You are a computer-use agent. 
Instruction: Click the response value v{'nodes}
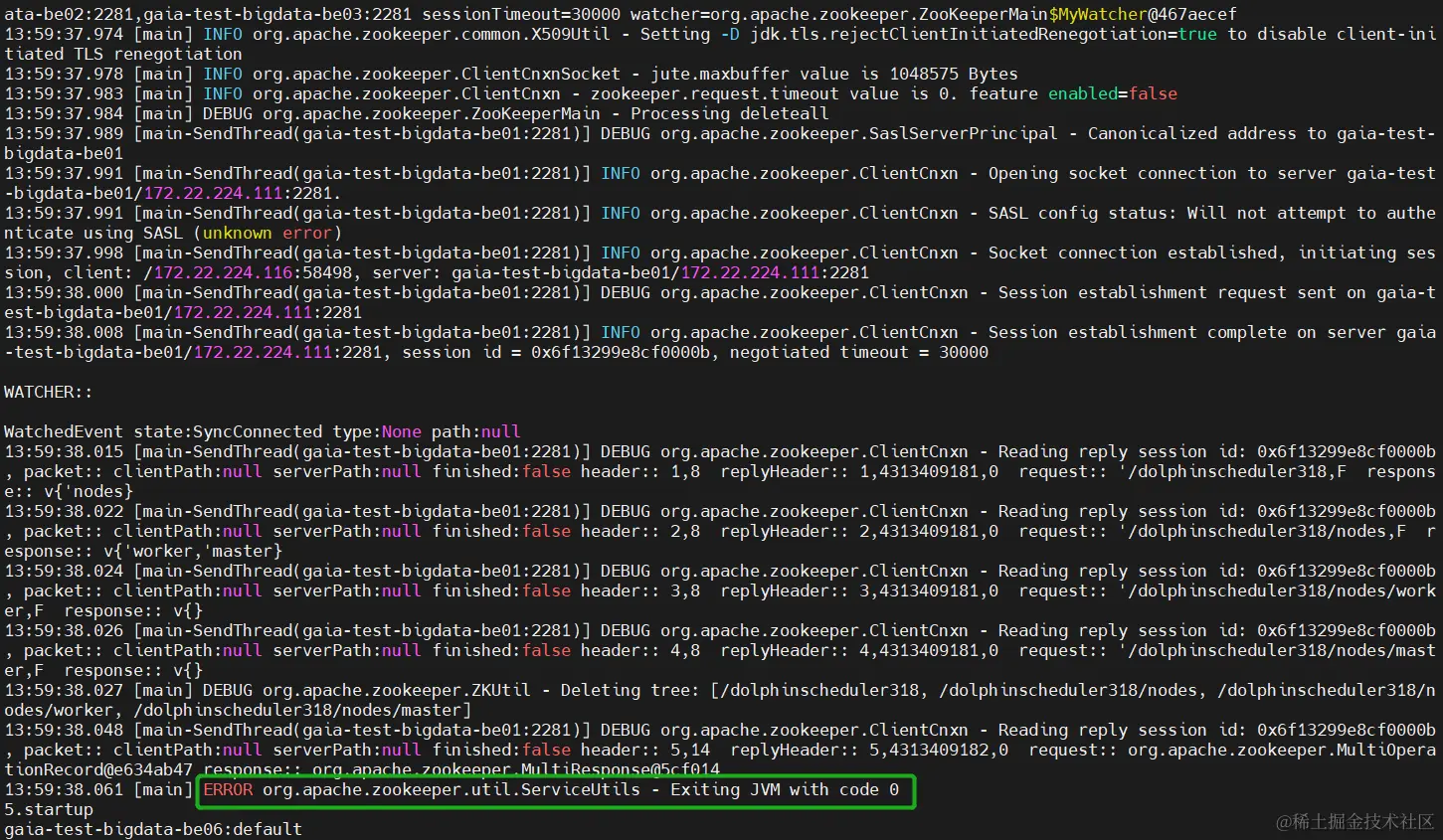89,491
